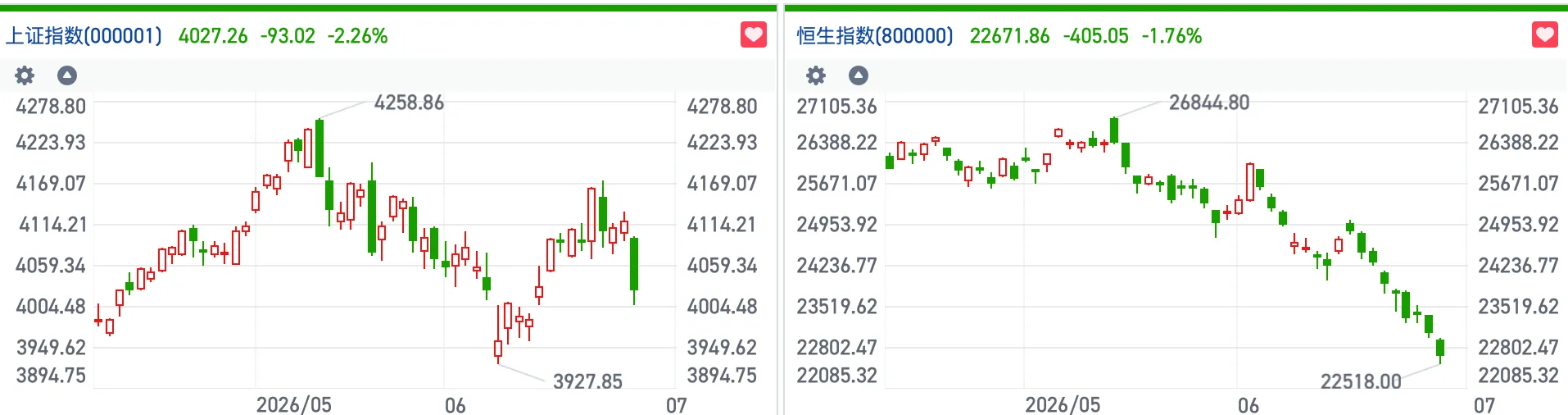Click the Shanghai price 4027.26
Image resolution: width=1568 pixels, height=415 pixels.
[x=213, y=36]
